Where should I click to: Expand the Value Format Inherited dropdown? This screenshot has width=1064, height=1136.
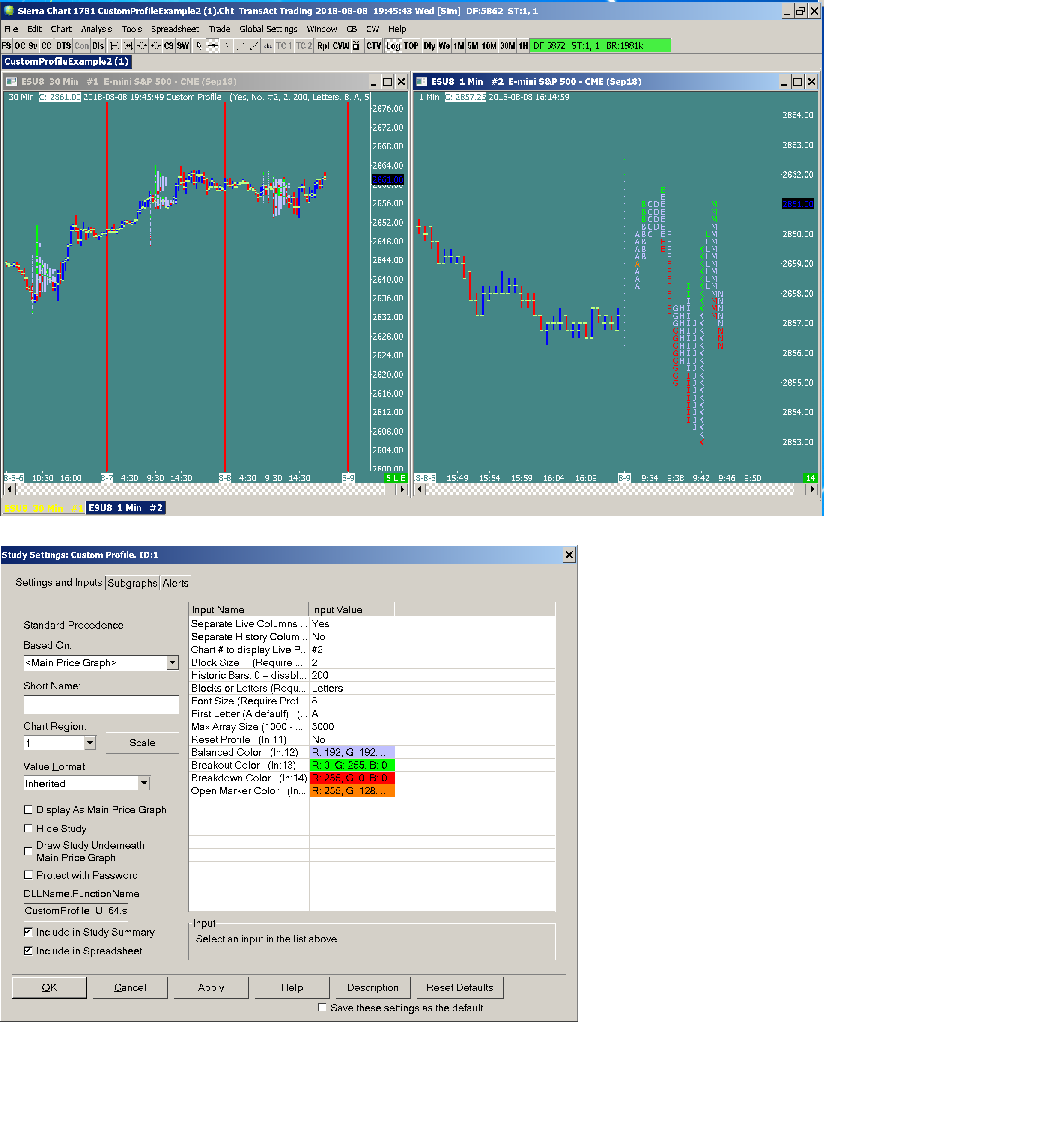[x=144, y=784]
